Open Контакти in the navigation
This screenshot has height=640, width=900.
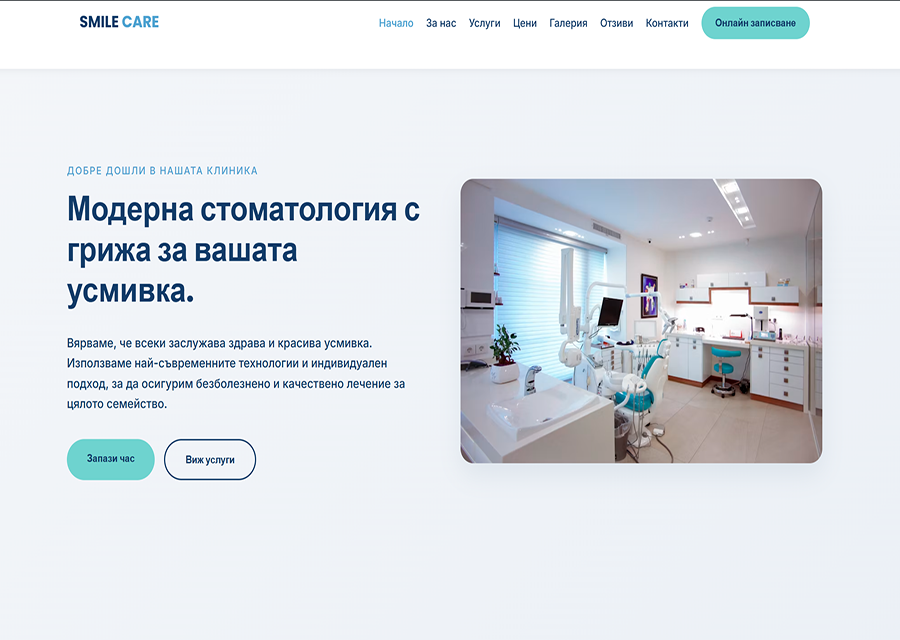tap(667, 23)
